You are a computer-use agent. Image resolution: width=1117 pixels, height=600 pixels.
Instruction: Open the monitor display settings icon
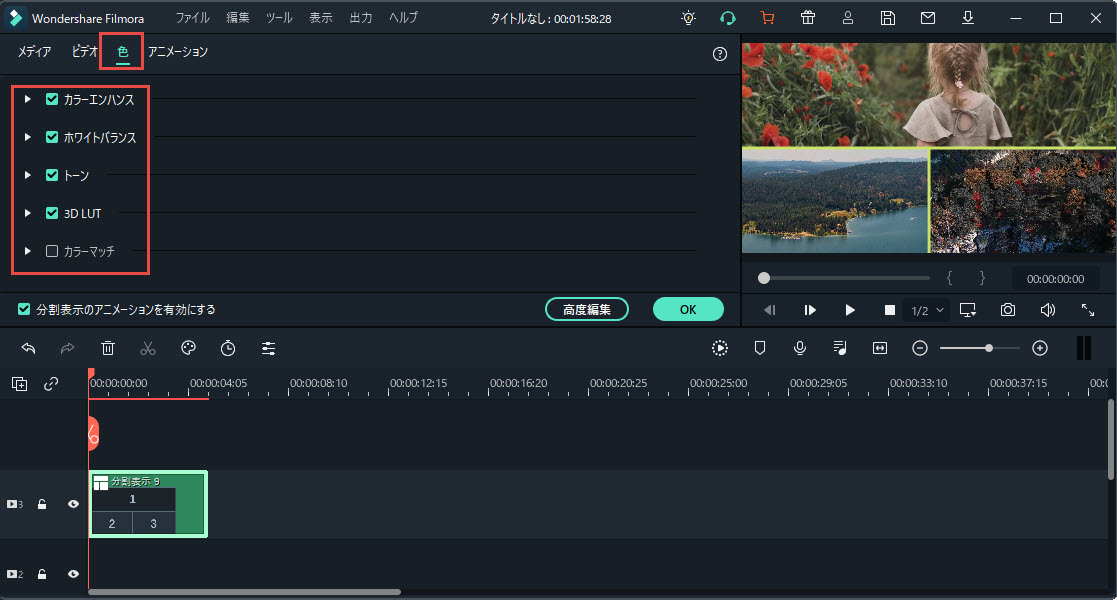click(967, 310)
